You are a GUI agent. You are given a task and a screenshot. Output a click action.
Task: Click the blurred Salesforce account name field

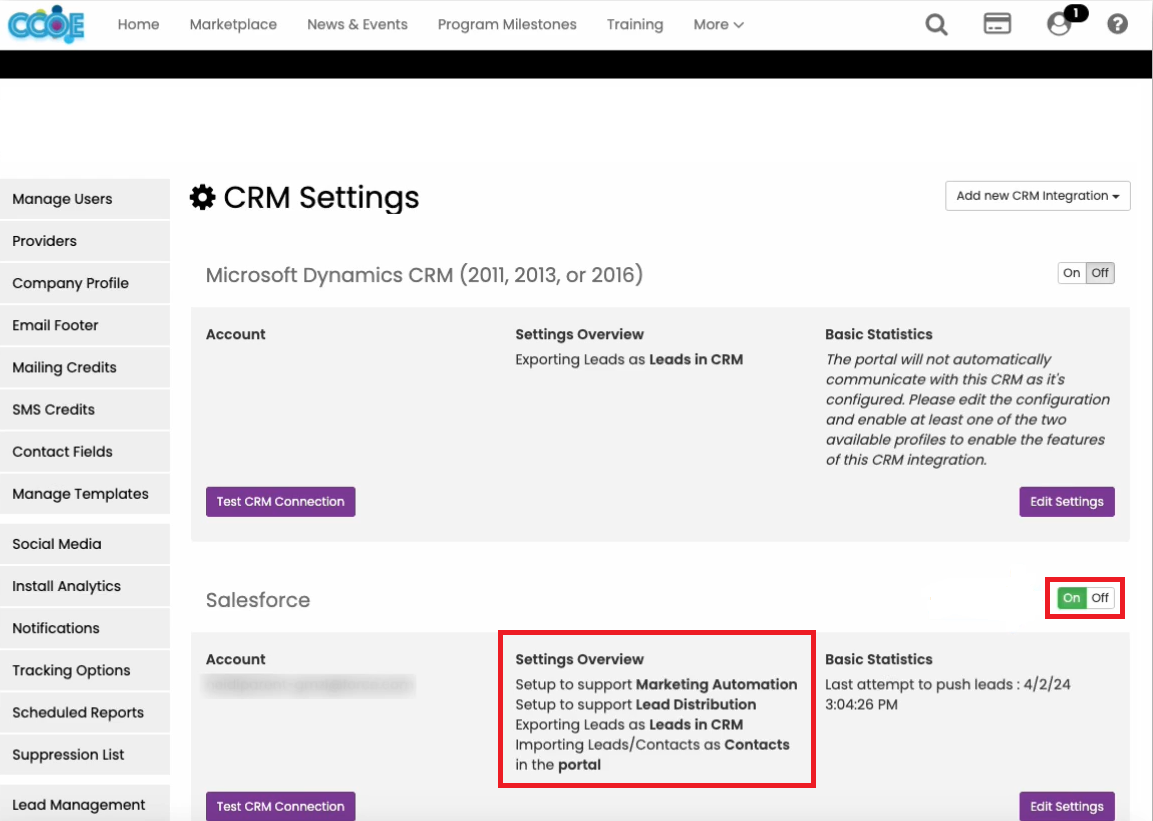coord(309,685)
